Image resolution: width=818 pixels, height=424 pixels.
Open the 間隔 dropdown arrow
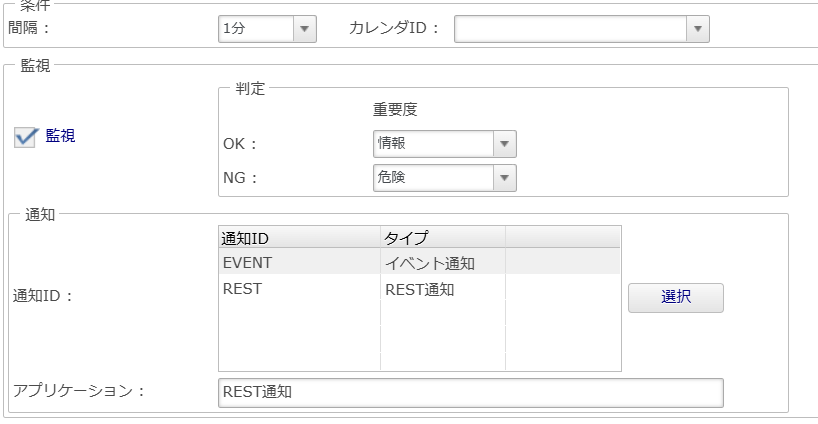pyautogui.click(x=304, y=29)
